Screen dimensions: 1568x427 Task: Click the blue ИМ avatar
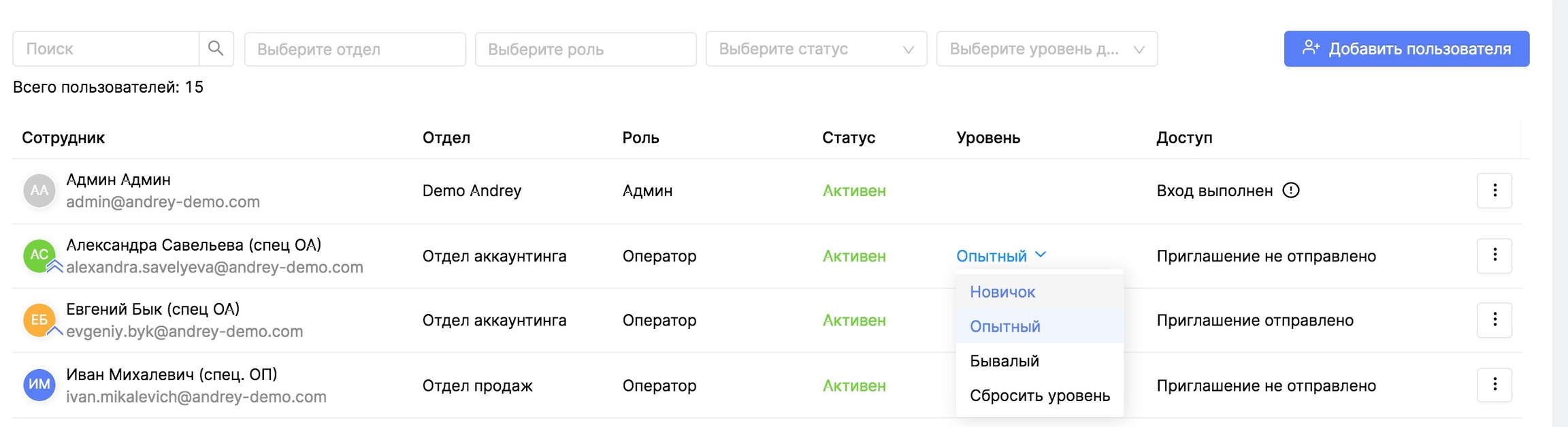pos(39,385)
